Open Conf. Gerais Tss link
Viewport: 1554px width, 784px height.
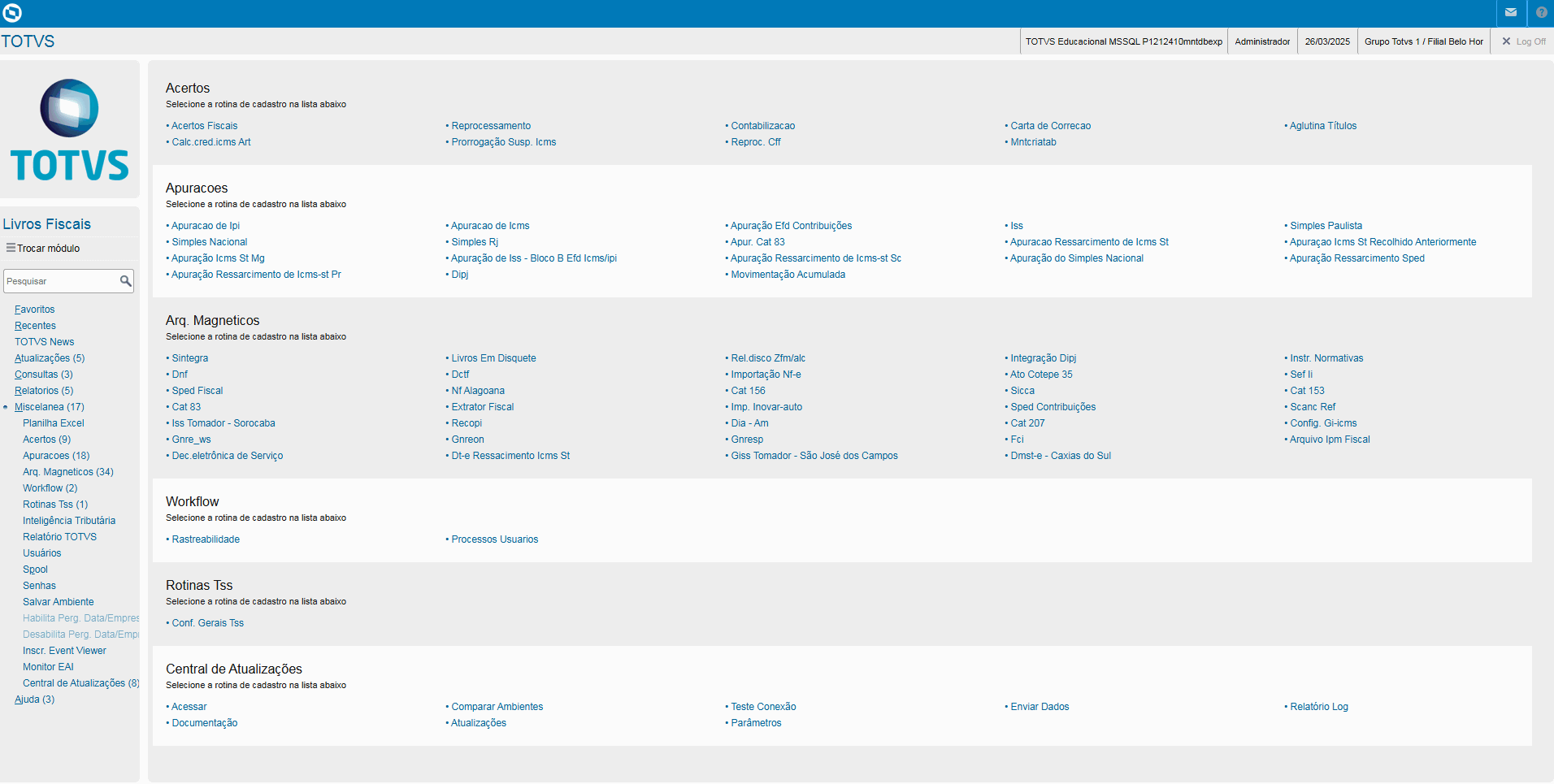pyautogui.click(x=208, y=623)
